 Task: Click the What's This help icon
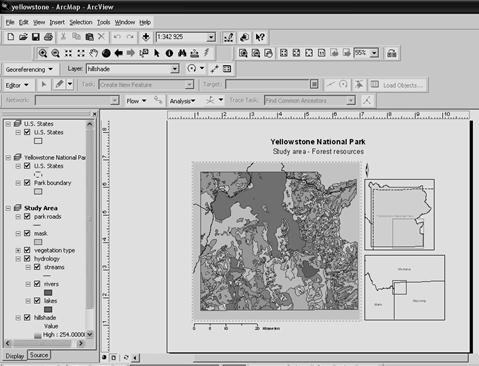(260, 37)
